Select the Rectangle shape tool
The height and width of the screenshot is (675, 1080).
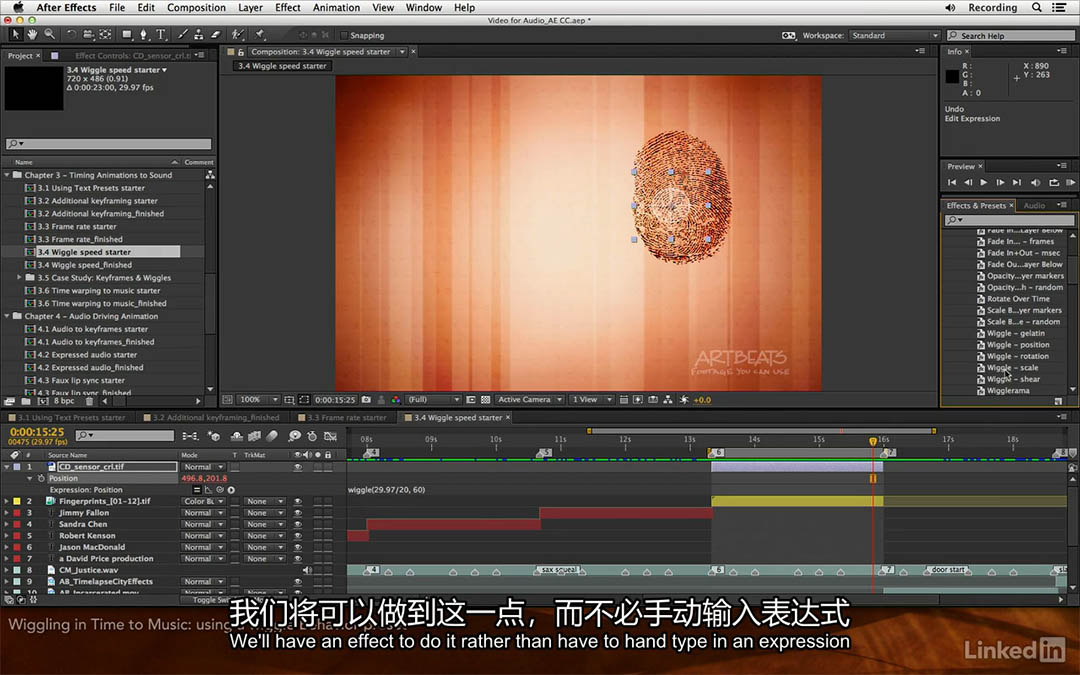click(x=127, y=34)
